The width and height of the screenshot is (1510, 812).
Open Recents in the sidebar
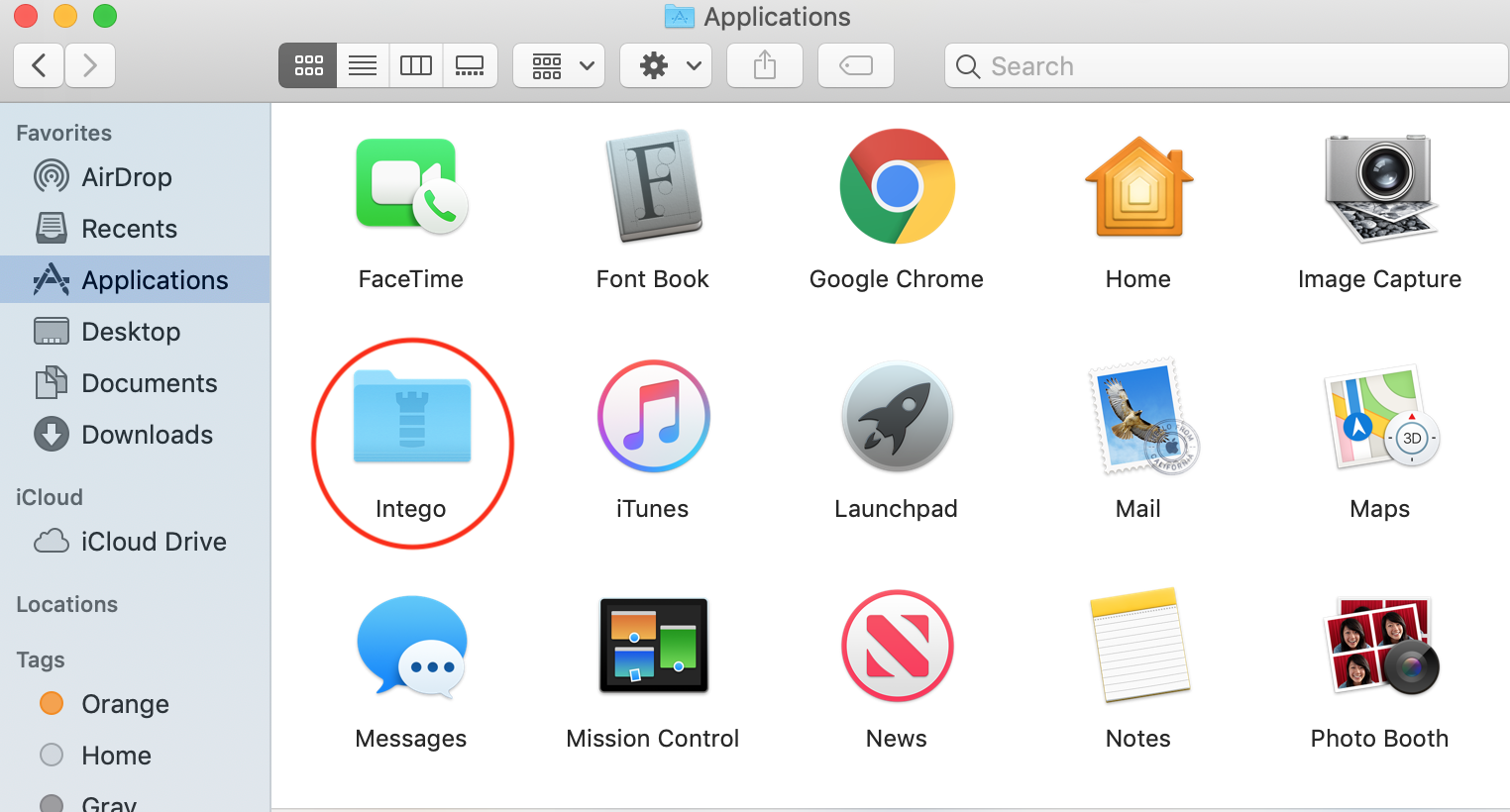click(135, 228)
